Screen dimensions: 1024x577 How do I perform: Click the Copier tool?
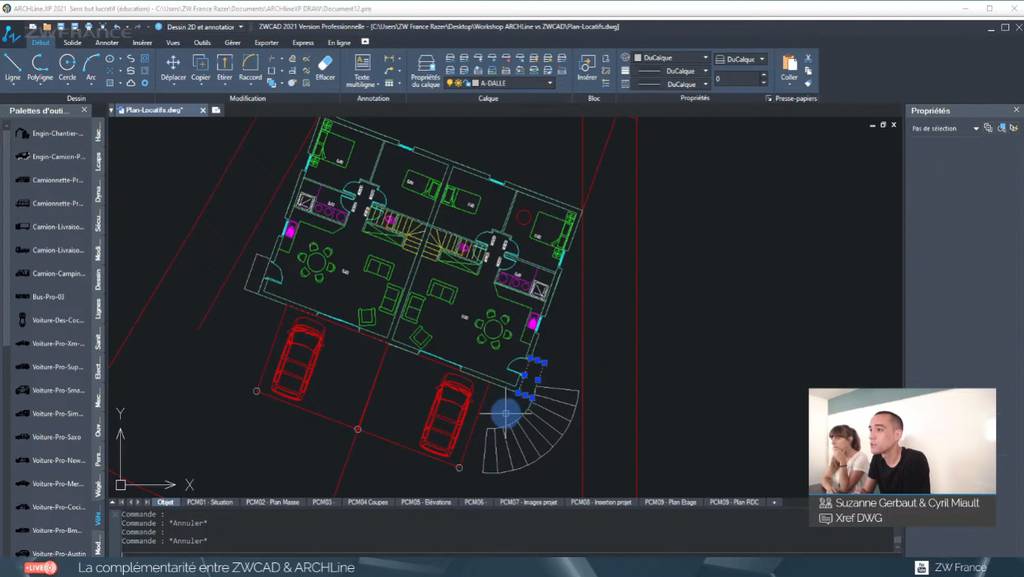coord(200,67)
